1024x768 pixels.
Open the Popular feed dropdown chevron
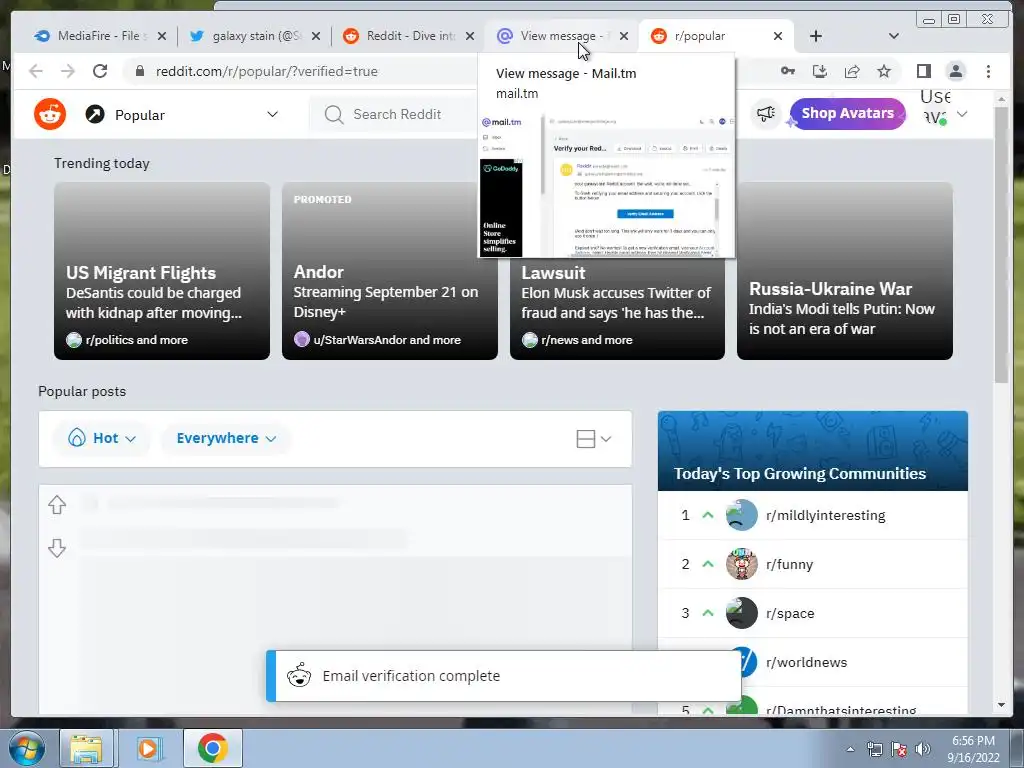[x=272, y=114]
